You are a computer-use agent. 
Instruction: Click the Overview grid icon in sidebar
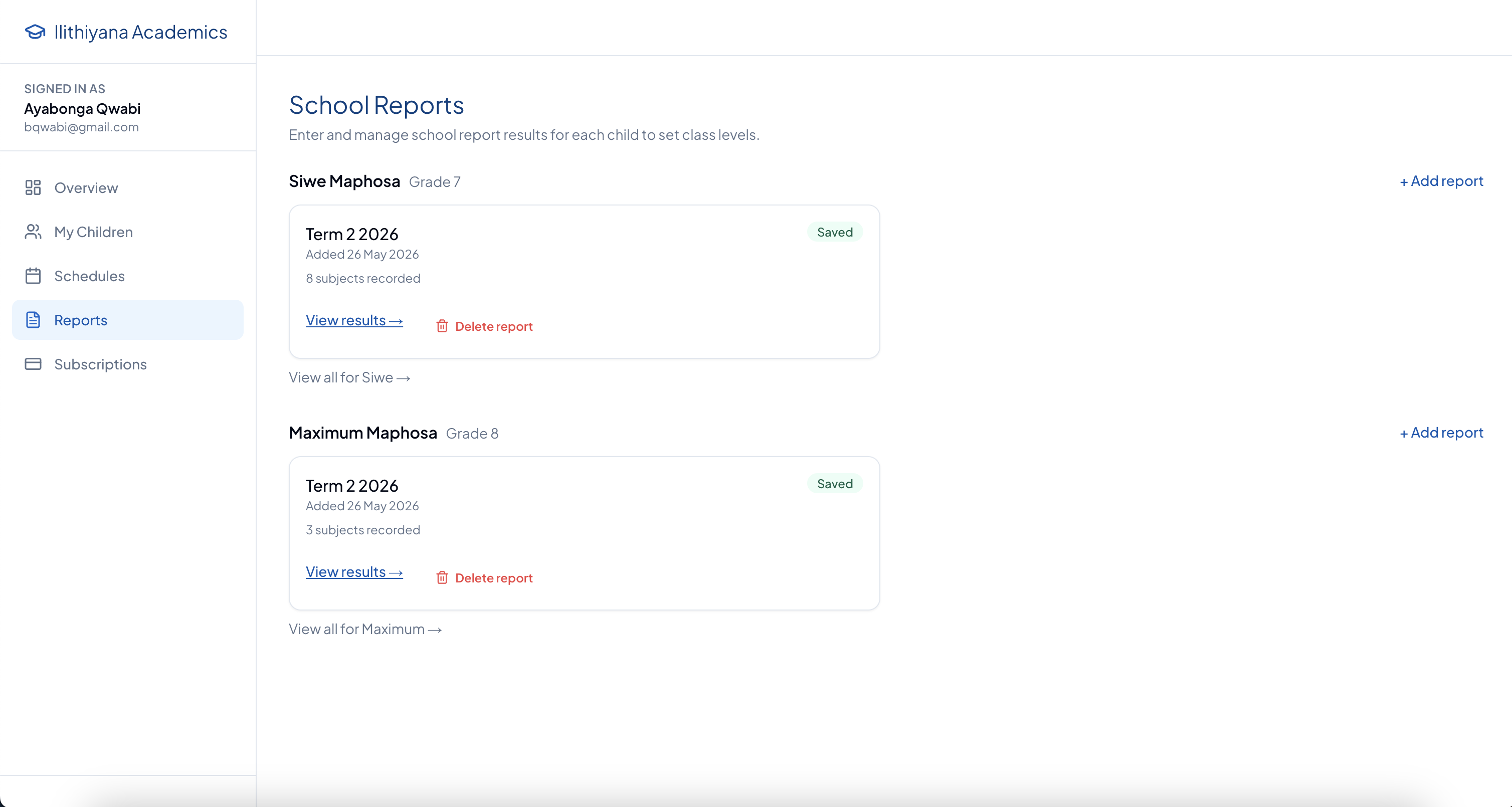[x=33, y=188]
